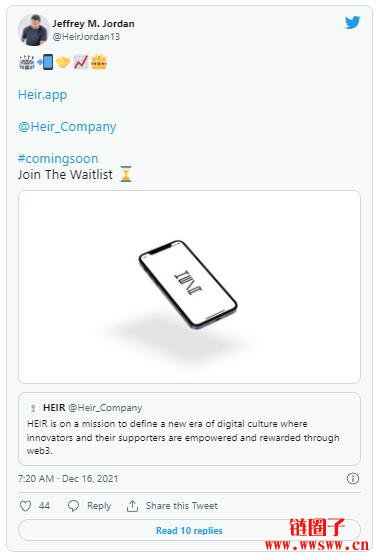Viewport: 378px width, 555px height.
Task: Open the @HeirJordan13 handle
Action: [x=86, y=36]
